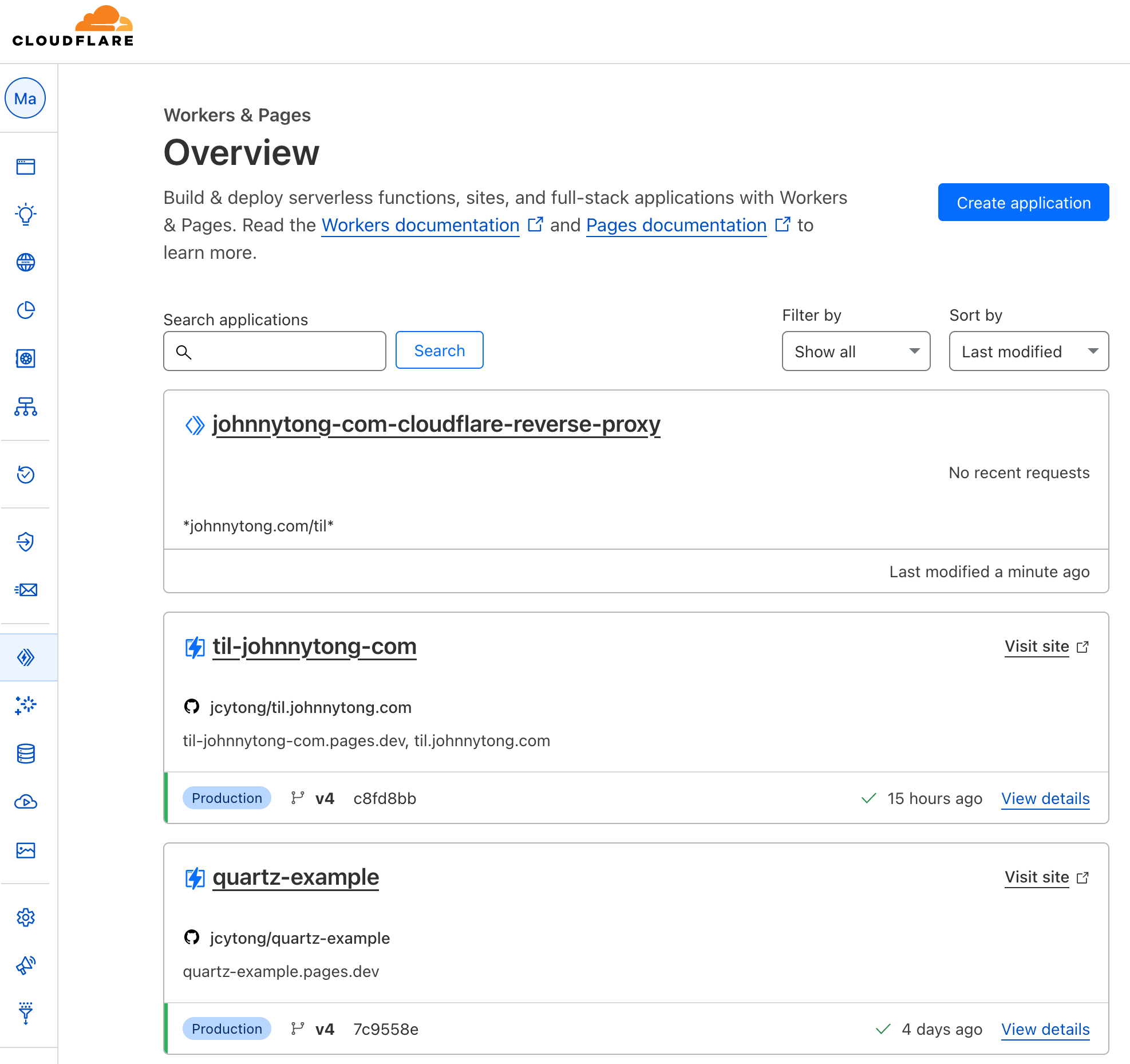Expand the 'Show all' filter dropdown
This screenshot has width=1130, height=1064.
click(x=856, y=351)
